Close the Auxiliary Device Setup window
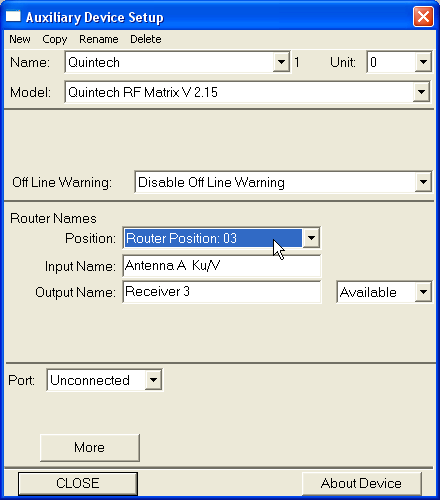 point(423,16)
